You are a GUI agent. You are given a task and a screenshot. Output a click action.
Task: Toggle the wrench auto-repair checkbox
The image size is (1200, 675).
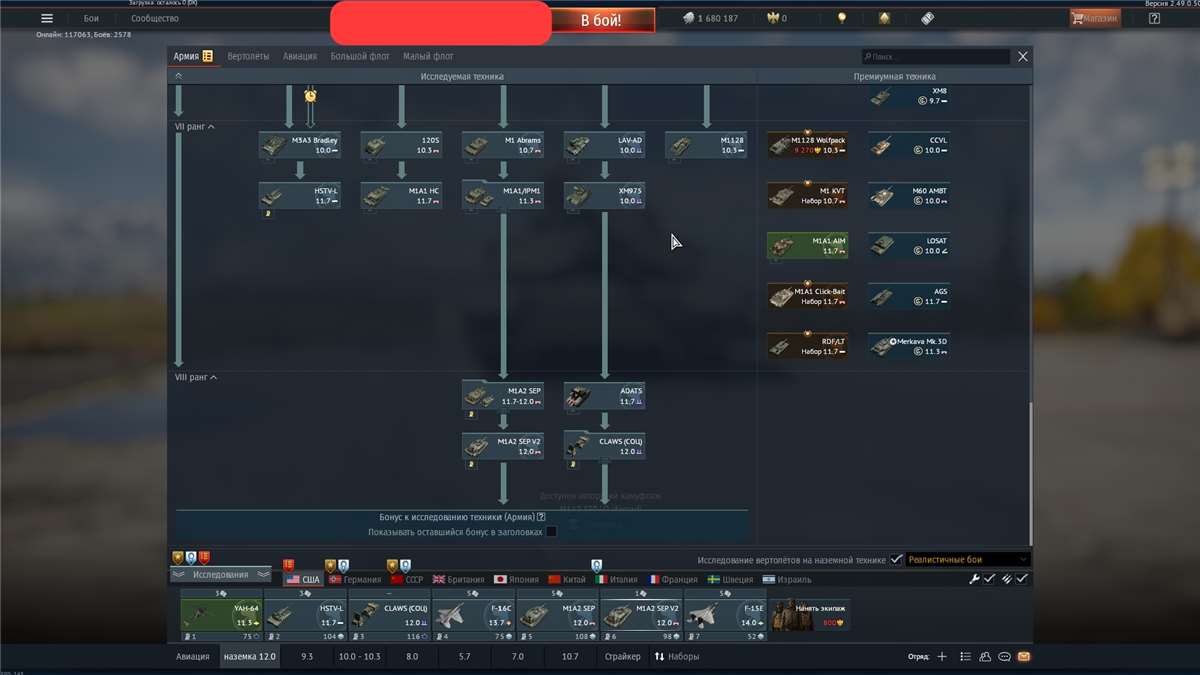[989, 579]
